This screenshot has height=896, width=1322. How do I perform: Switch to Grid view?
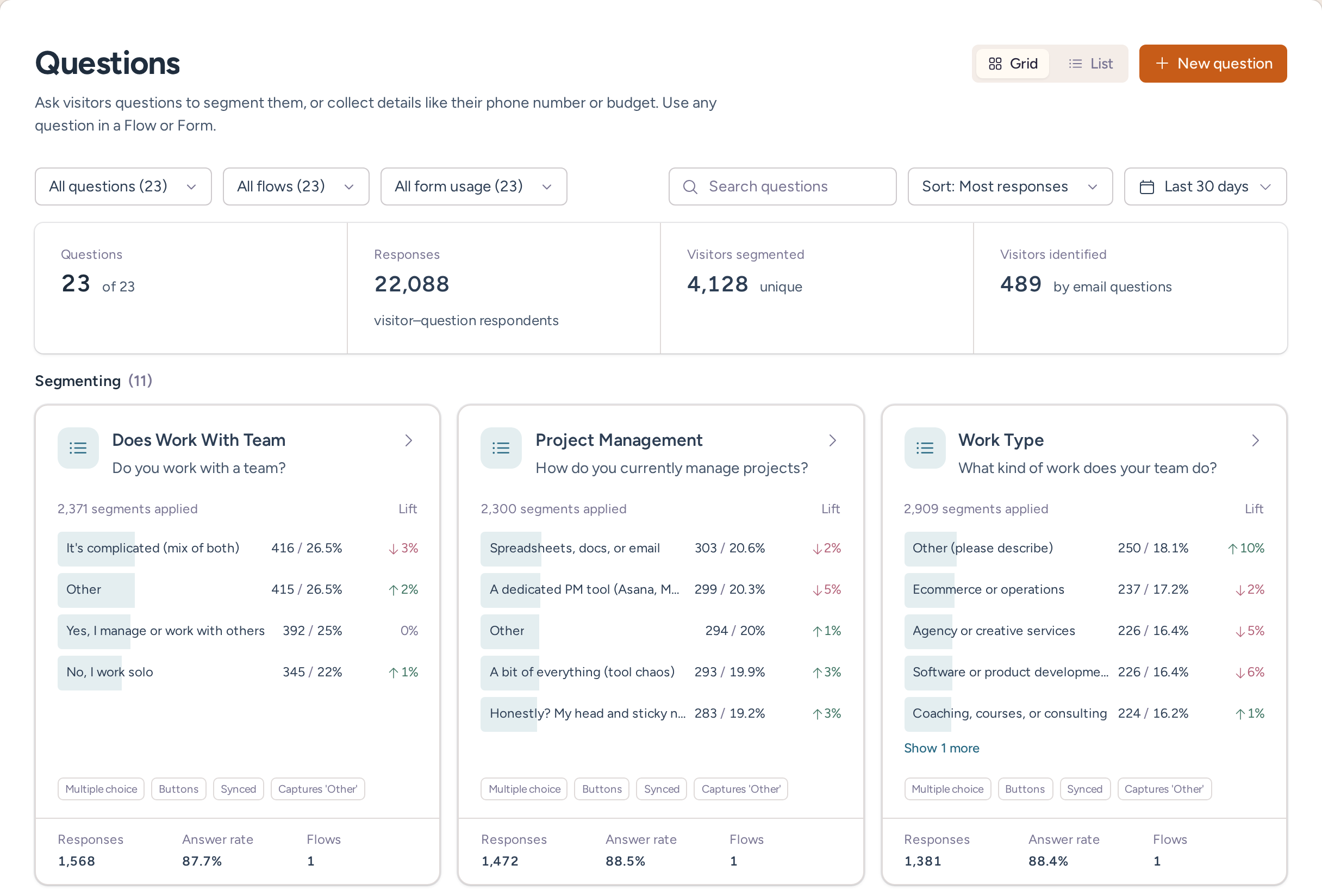point(1013,64)
